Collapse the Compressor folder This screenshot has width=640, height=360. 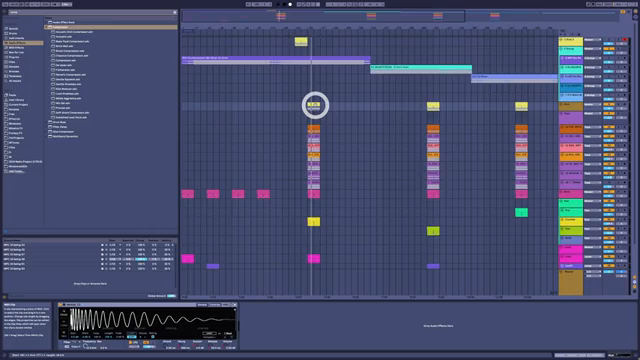point(46,27)
